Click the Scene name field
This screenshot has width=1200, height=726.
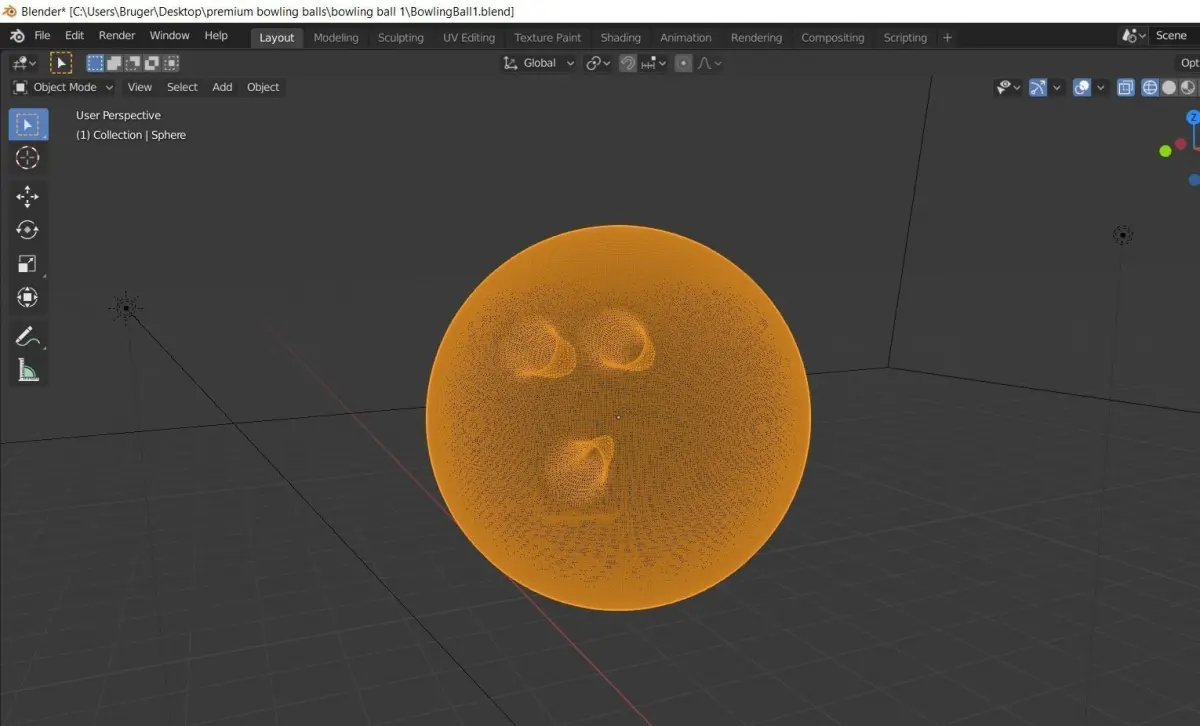coord(1174,36)
